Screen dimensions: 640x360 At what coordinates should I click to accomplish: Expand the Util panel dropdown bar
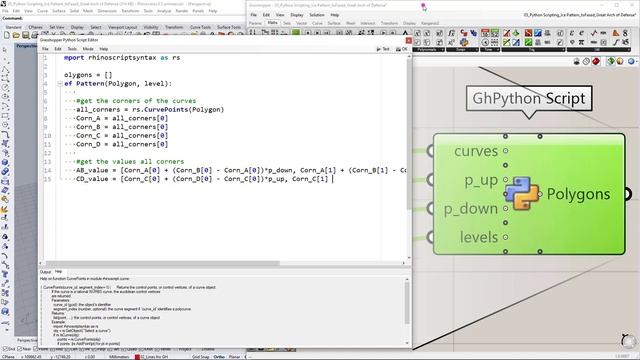coord(599,49)
